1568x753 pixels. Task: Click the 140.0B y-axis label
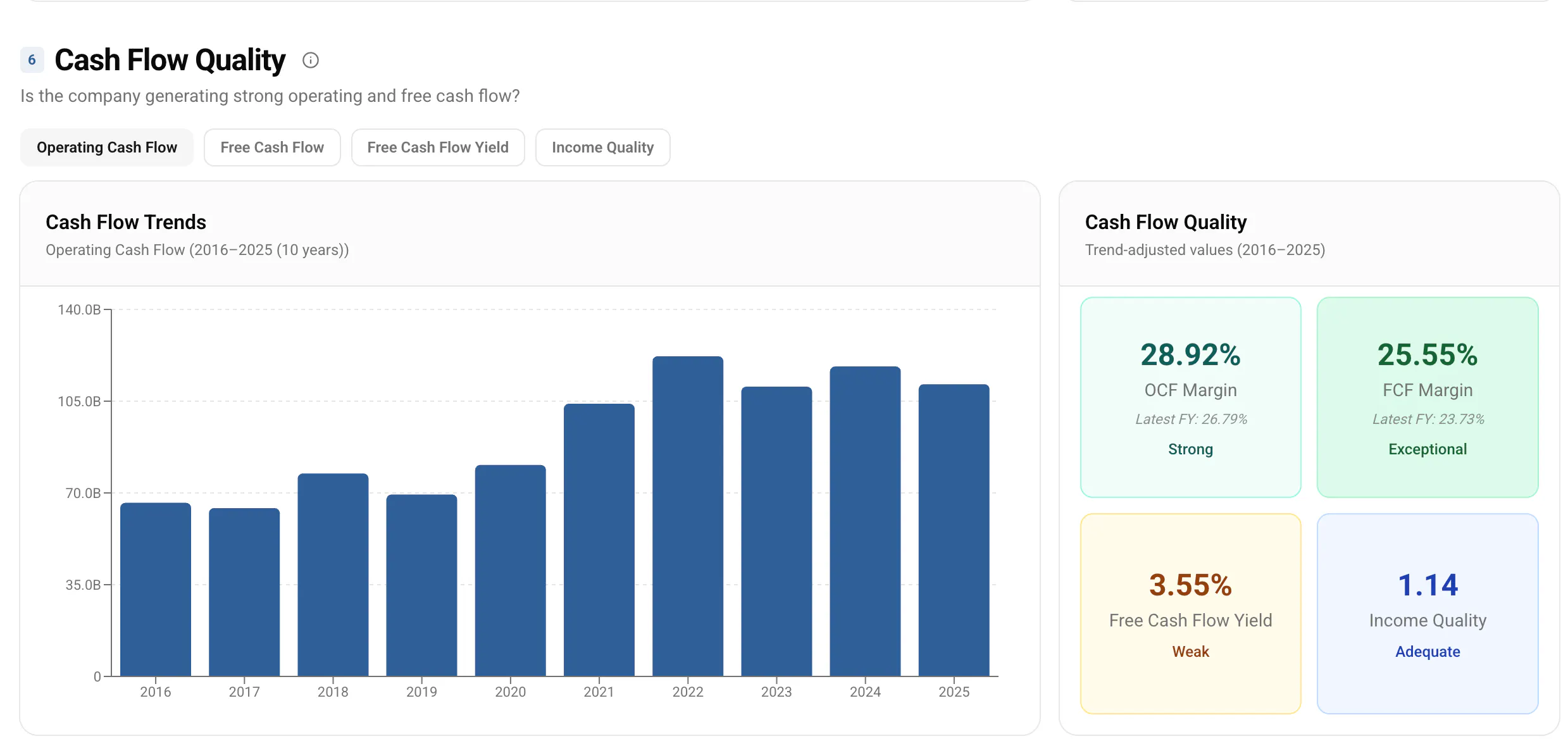click(79, 309)
